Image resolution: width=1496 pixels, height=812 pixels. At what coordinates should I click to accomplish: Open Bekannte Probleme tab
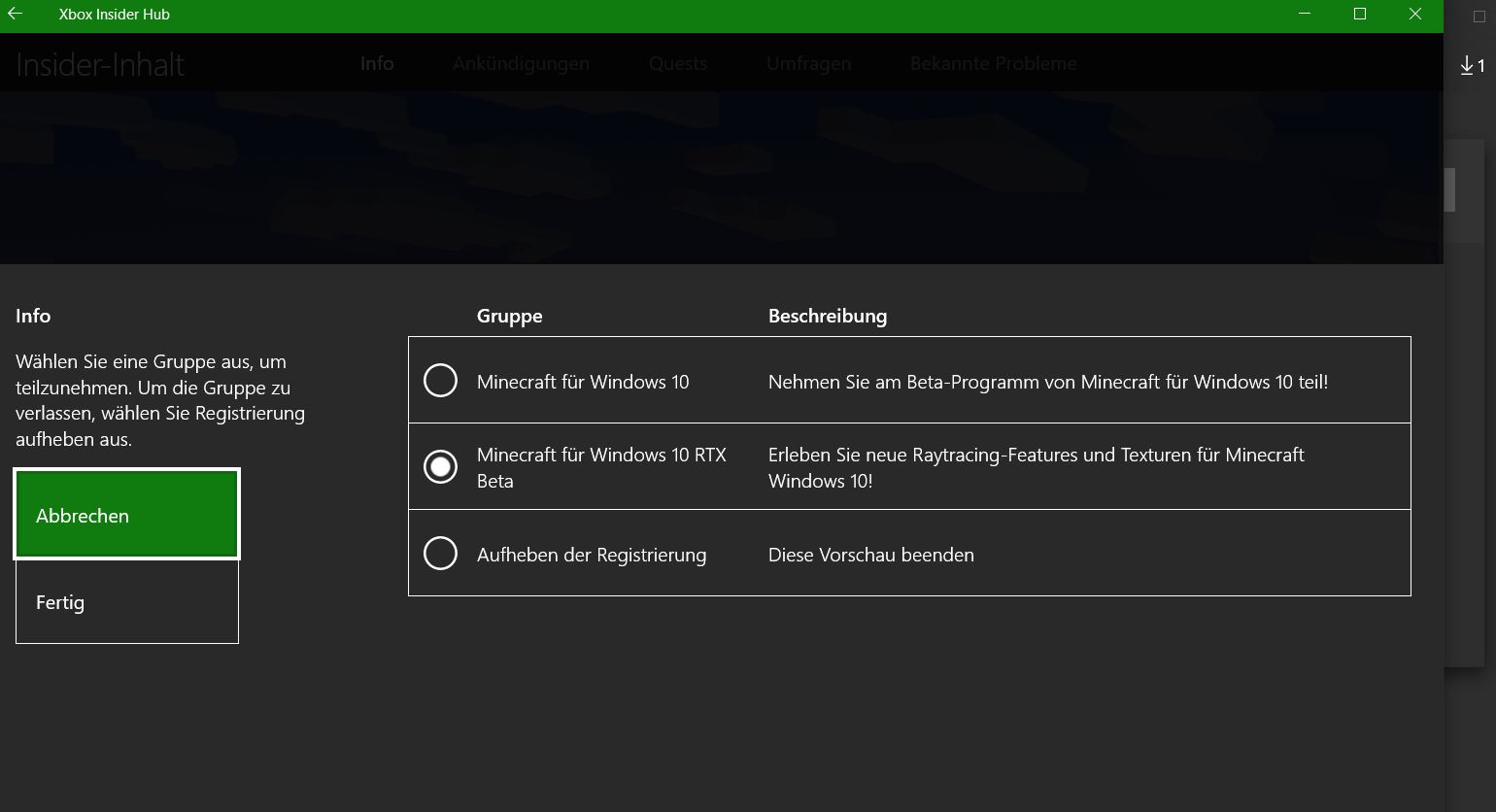993,63
